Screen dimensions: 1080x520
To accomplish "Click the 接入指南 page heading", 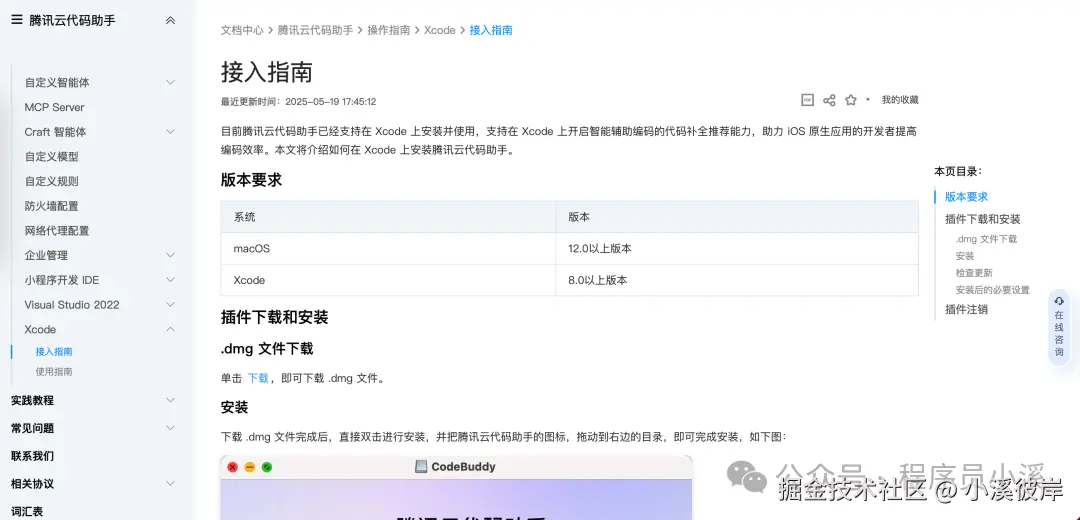I will (267, 72).
